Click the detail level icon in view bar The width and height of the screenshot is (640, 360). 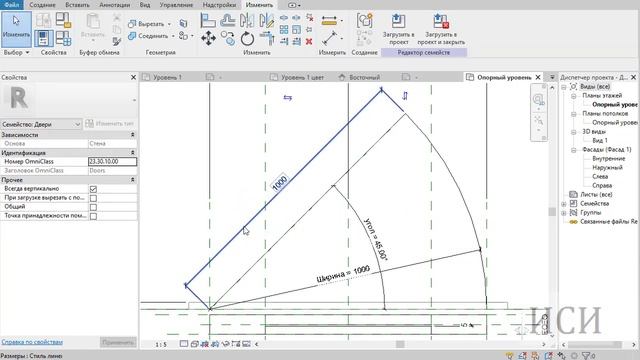click(x=184, y=344)
